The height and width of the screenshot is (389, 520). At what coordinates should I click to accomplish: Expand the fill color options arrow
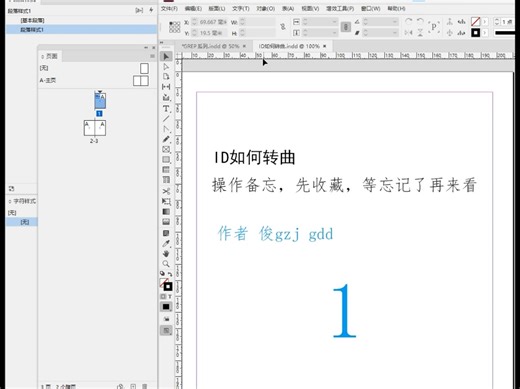(485, 22)
